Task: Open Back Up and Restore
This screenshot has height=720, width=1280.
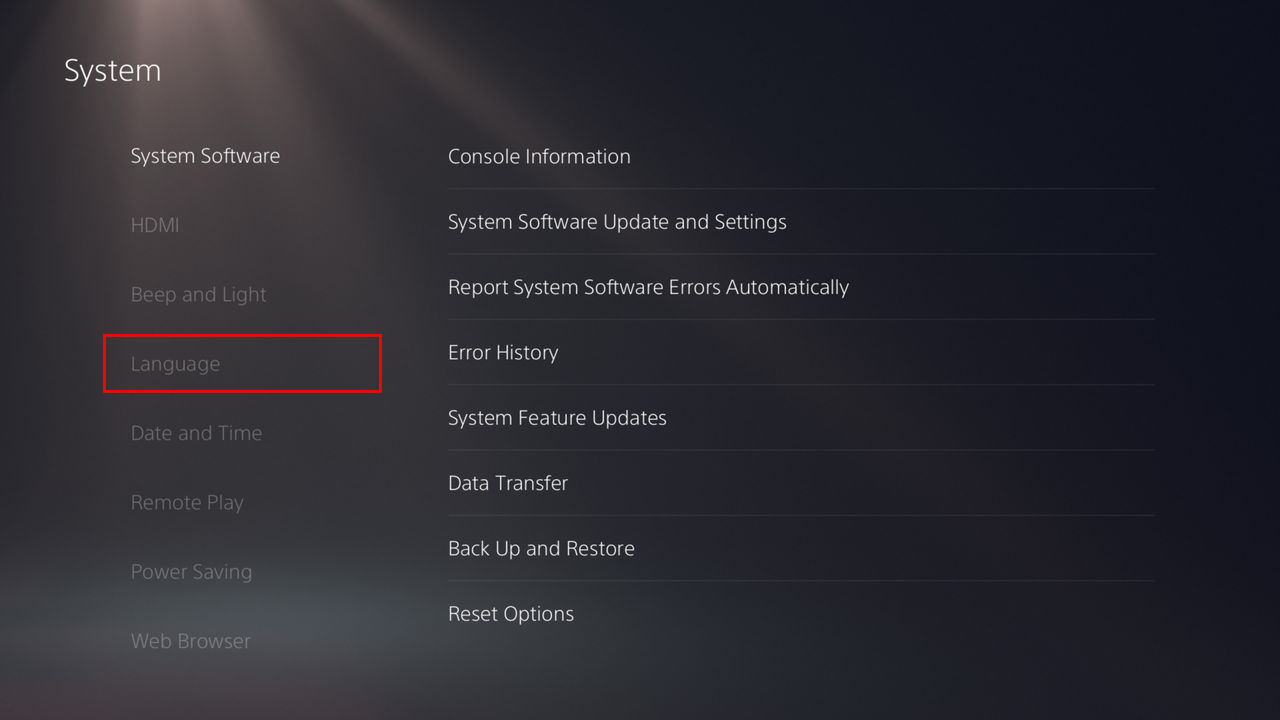Action: click(541, 548)
